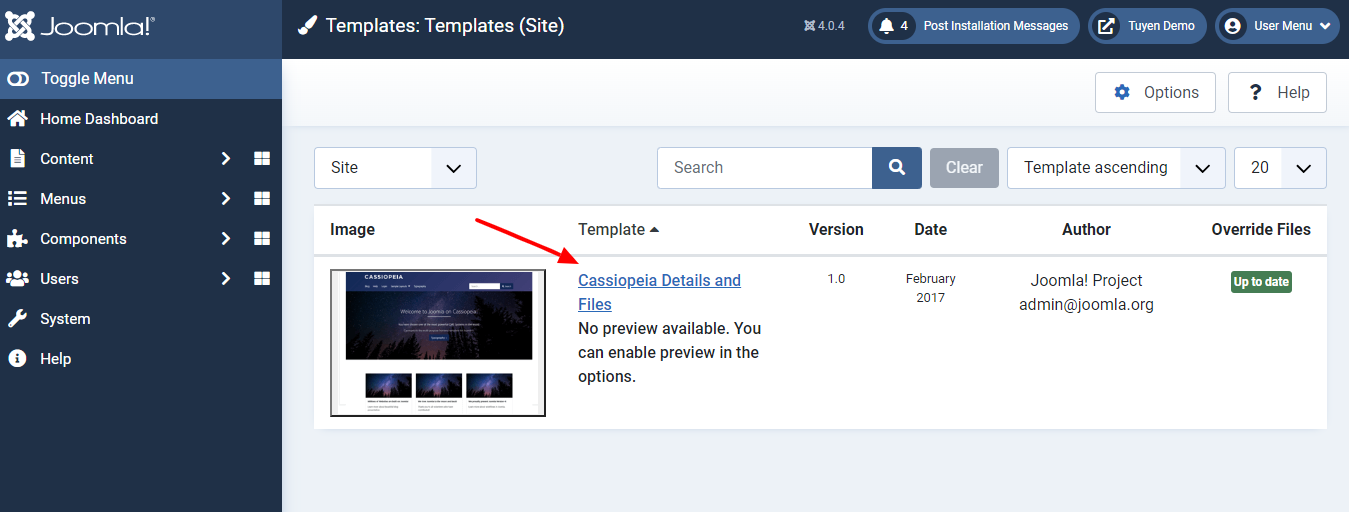Viewport: 1349px width, 512px height.
Task: Click the list icon next to Menus
Action: tap(17, 198)
